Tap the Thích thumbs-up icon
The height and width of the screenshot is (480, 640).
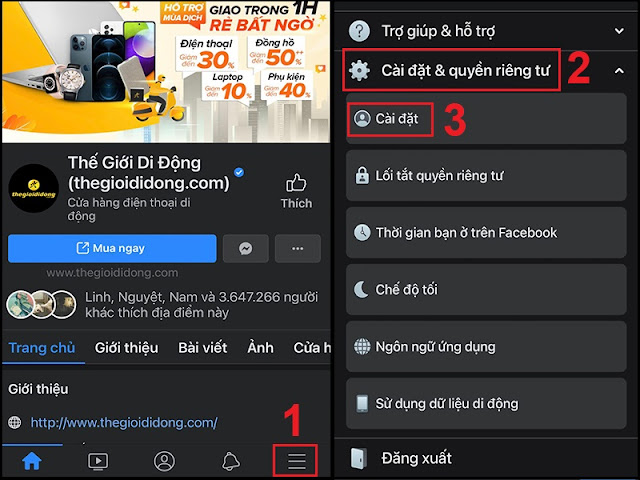pyautogui.click(x=296, y=183)
